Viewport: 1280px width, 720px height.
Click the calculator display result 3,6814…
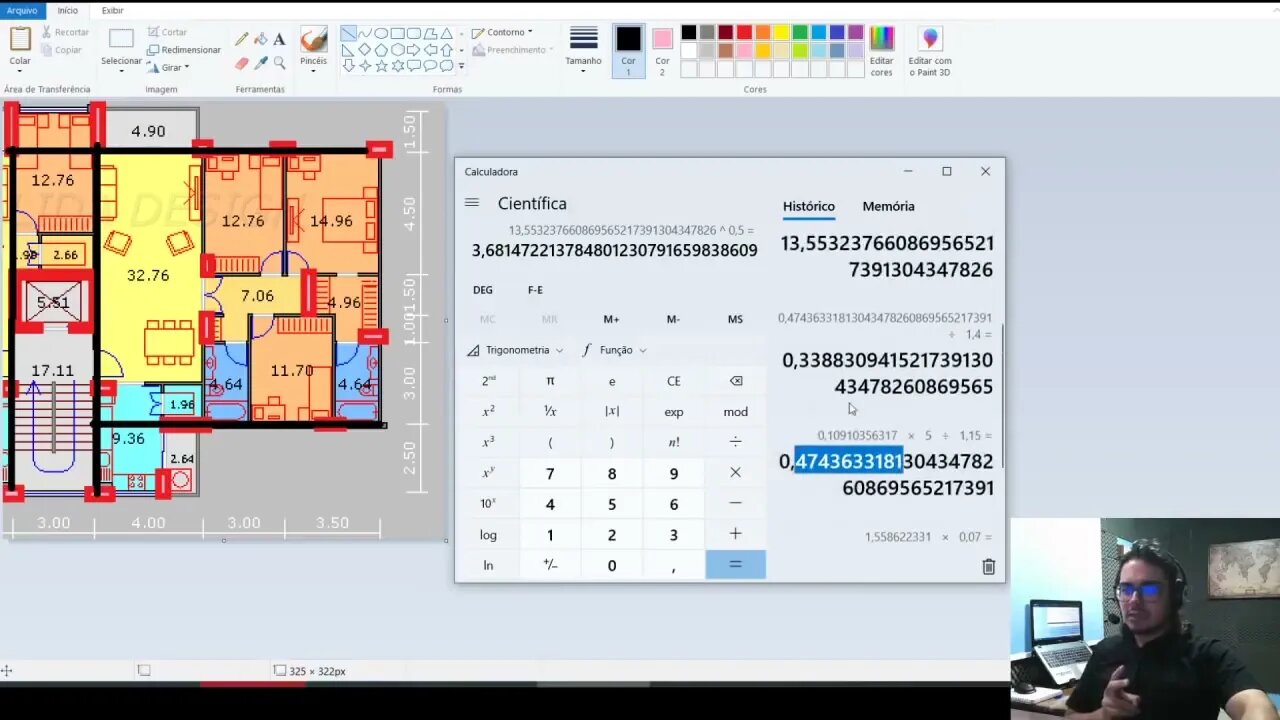tap(614, 251)
